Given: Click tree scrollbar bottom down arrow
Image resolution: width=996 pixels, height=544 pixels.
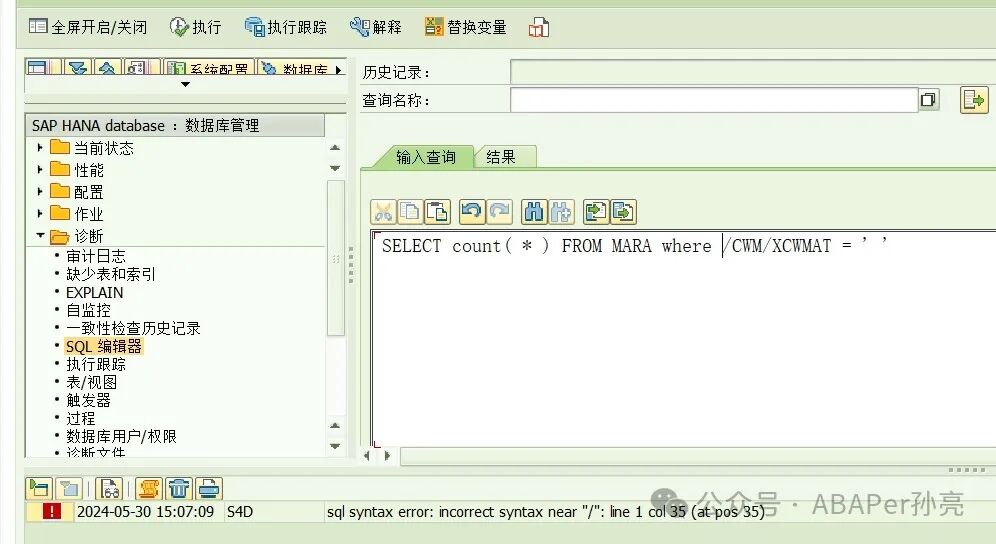Looking at the screenshot, I should point(335,446).
